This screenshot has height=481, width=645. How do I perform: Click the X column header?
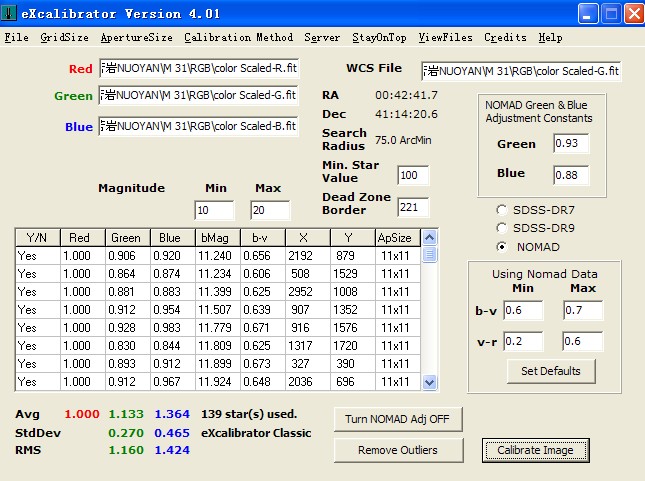tap(308, 238)
